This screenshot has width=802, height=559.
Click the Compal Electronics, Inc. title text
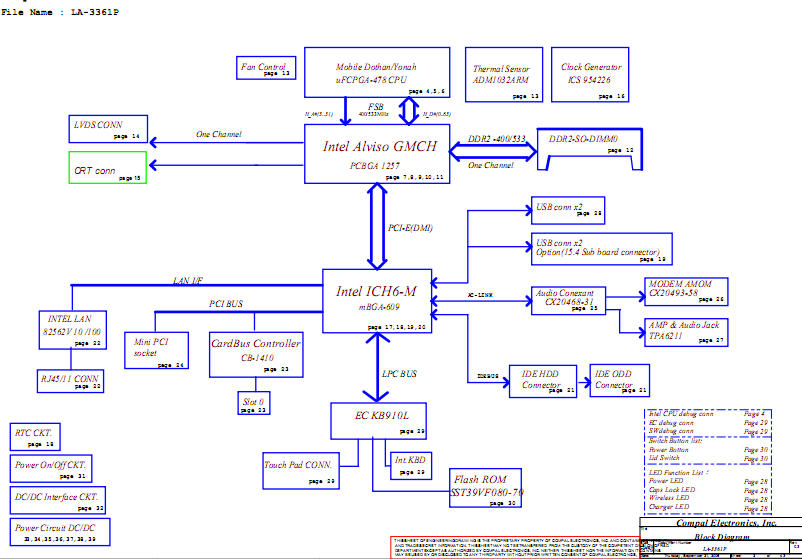726,523
